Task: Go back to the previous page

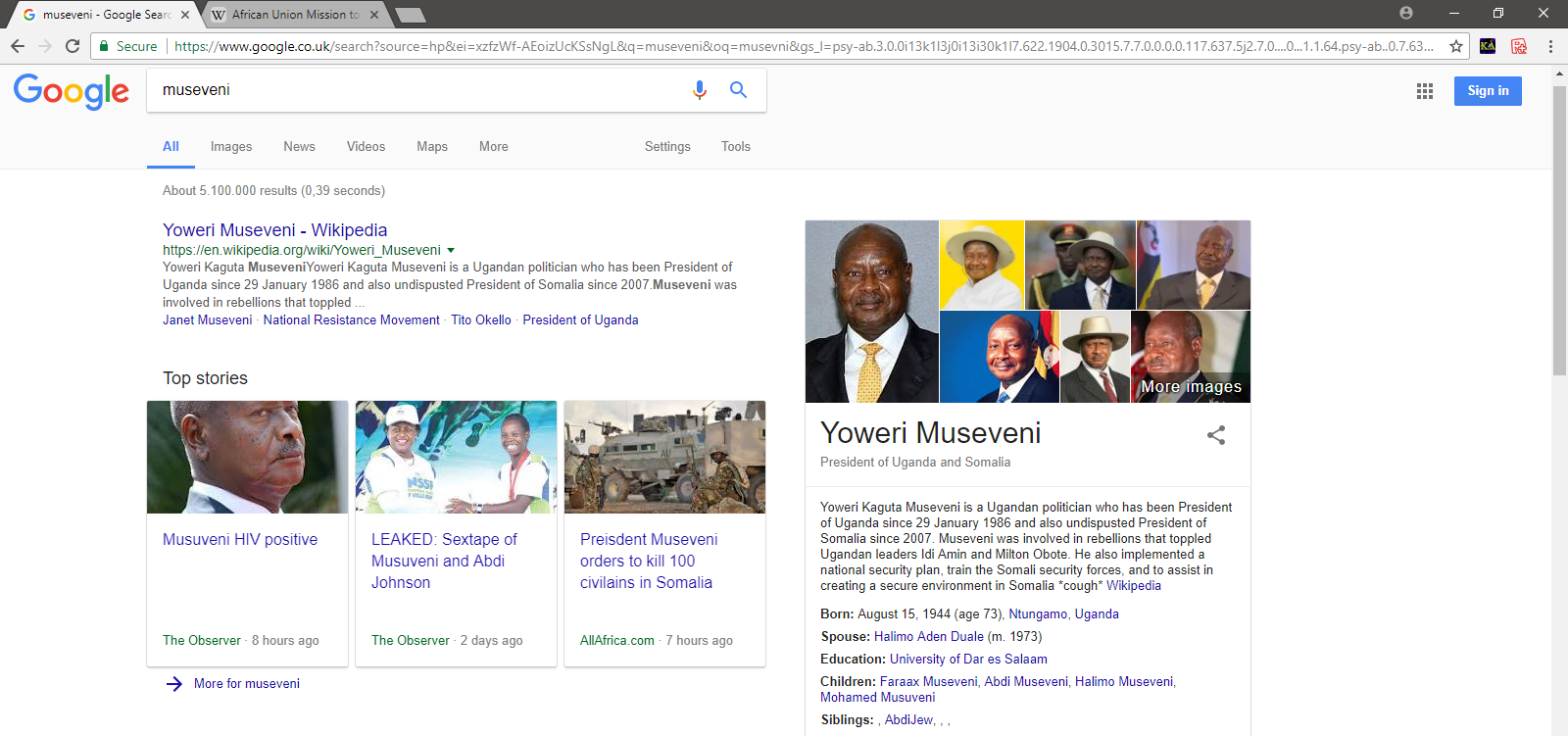Action: point(18,46)
